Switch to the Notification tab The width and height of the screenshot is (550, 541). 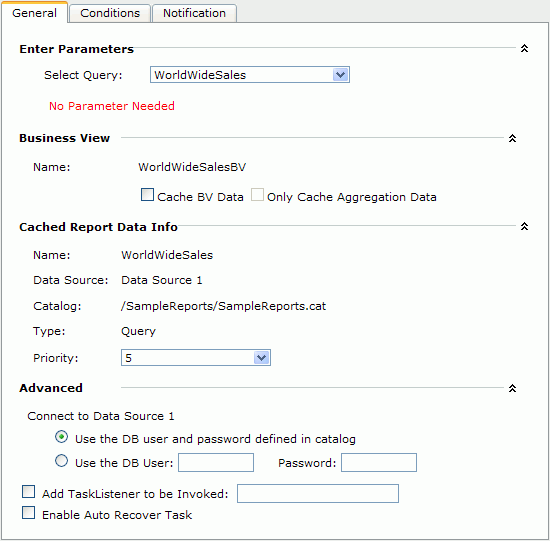(194, 13)
